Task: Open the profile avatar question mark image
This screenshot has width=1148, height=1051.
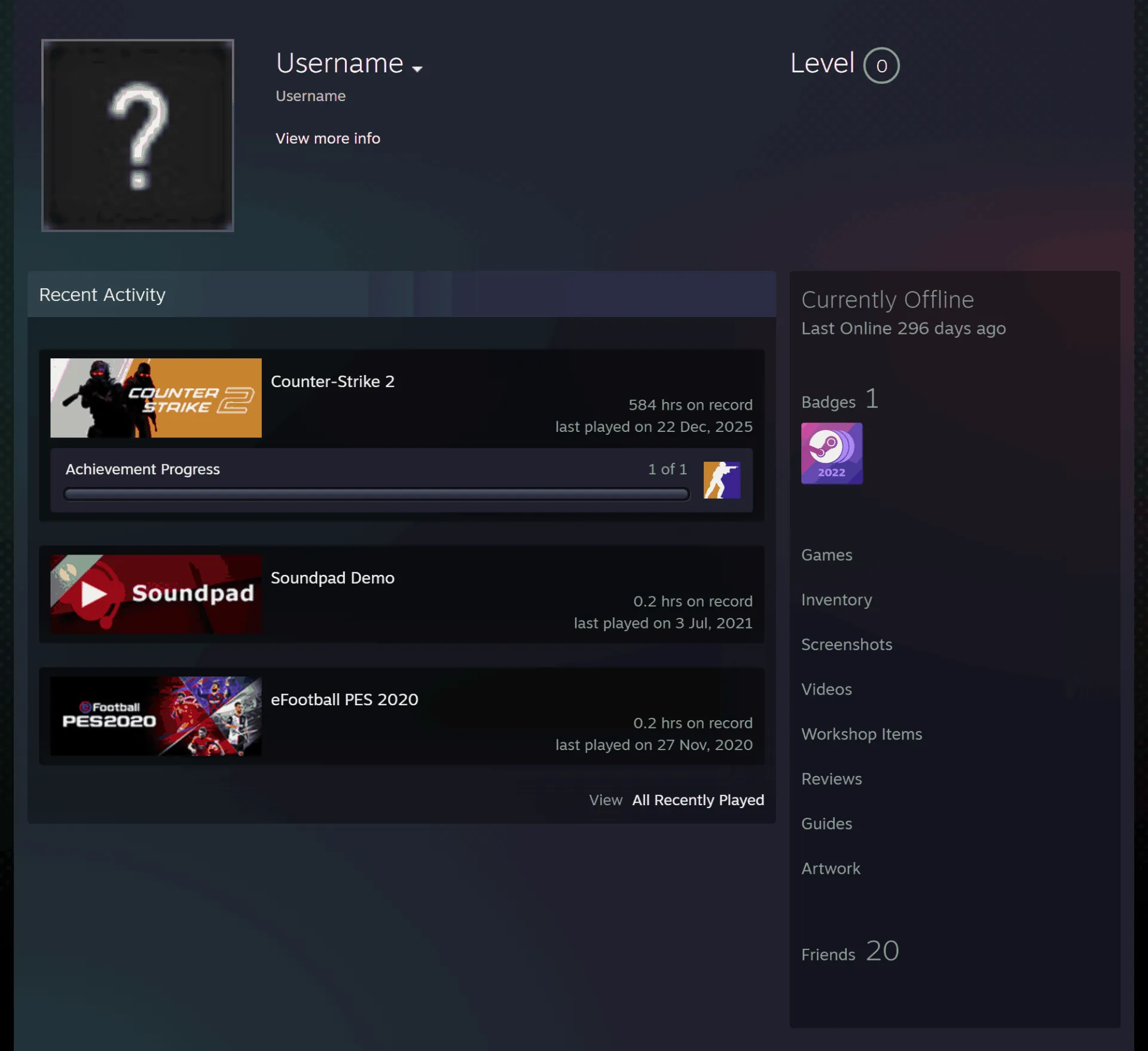Action: [x=138, y=135]
